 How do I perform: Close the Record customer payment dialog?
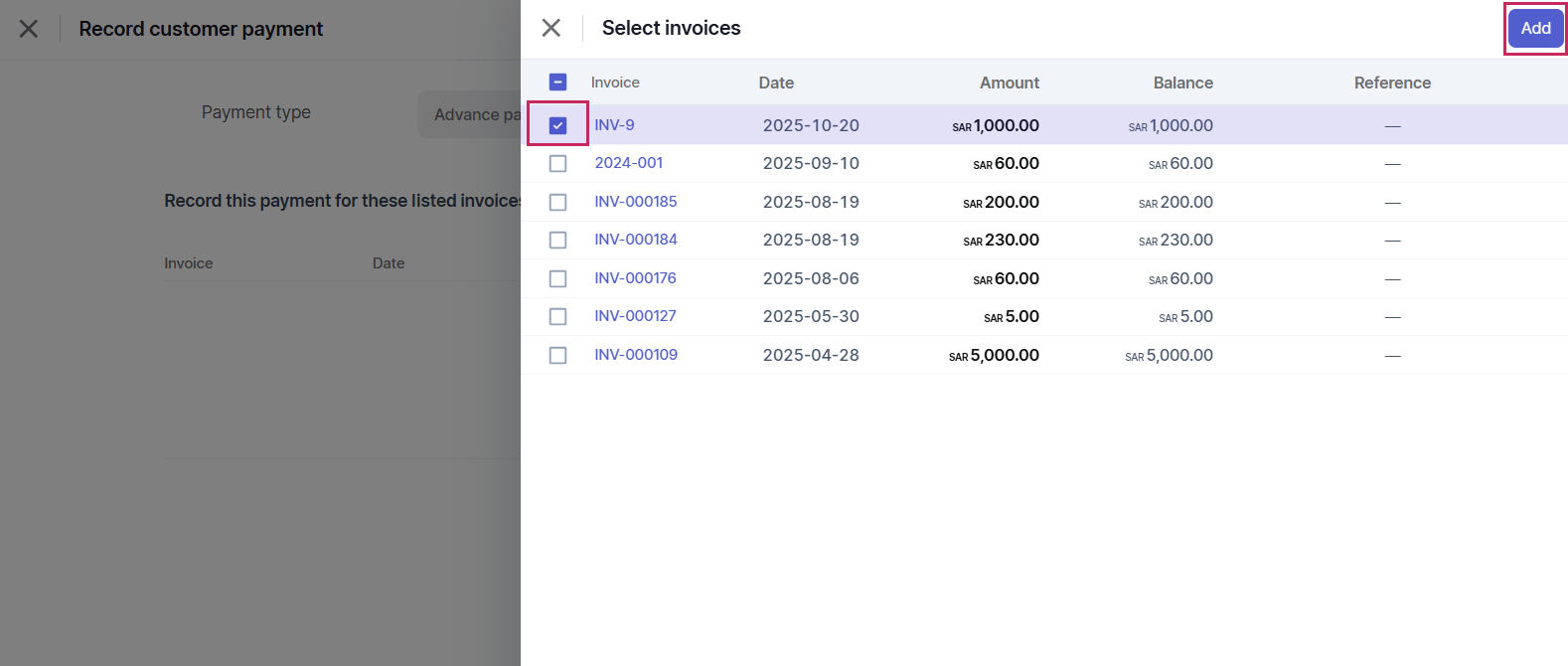point(29,29)
